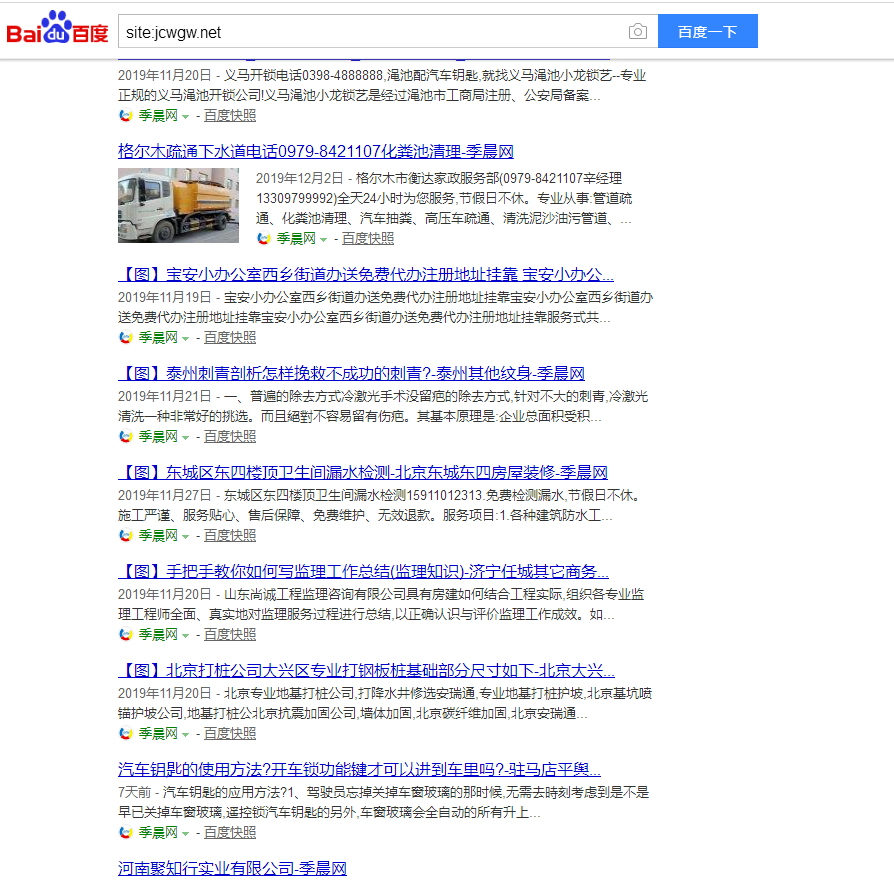Image resolution: width=894 pixels, height=883 pixels.
Task: Expand the 季晨网 dropdown on the 宝安小办公室 result
Action: click(183, 338)
